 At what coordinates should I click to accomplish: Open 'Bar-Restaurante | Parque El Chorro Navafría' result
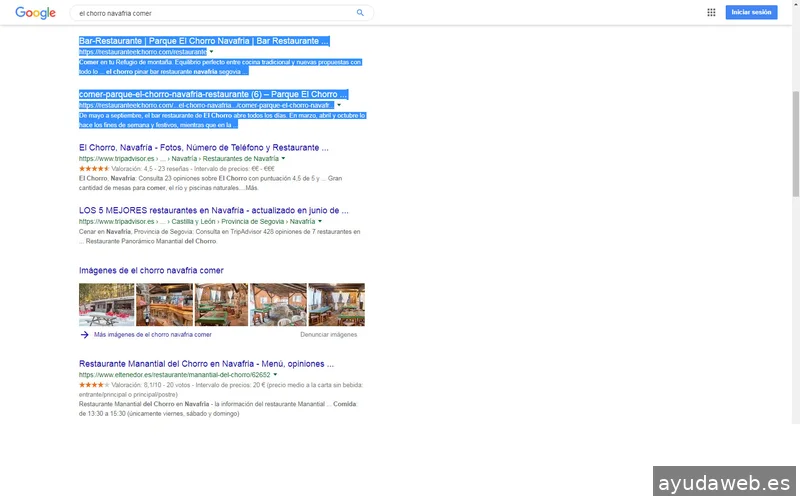coord(204,41)
